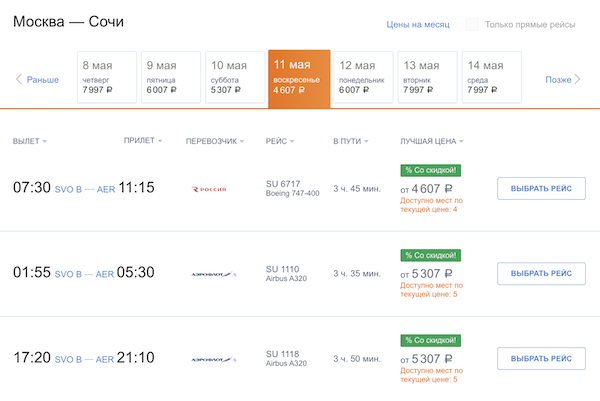Image resolution: width=600 pixels, height=401 pixels.
Task: Enable the Только прямые рейсы checkbox
Action: [471, 25]
